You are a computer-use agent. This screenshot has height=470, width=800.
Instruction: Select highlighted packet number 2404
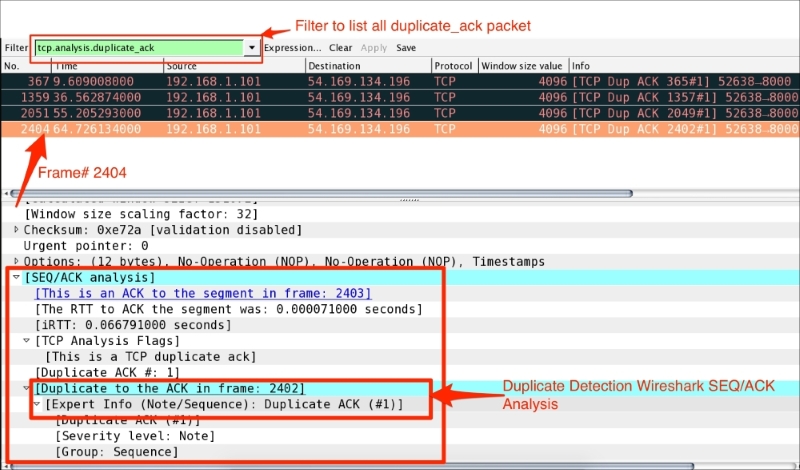400,129
